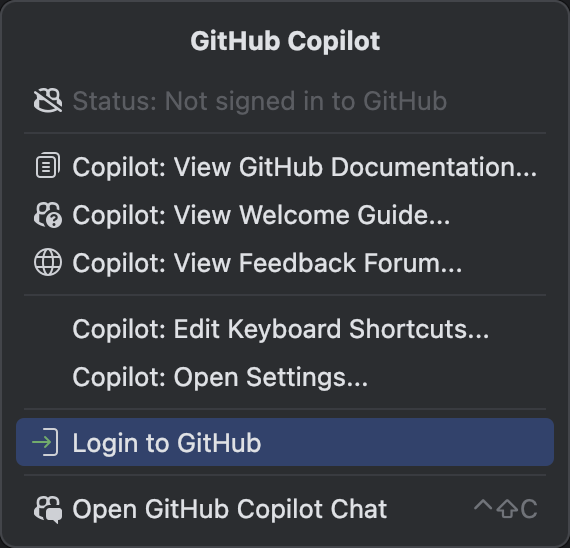Click the Copilot Welcome Guide help icon
Screen dimensions: 570x548
(x=48, y=215)
